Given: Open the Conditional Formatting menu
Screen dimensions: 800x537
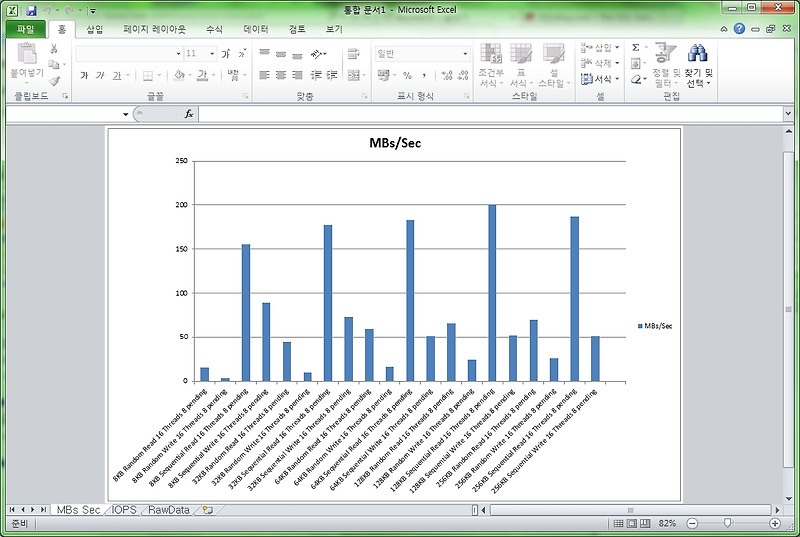Looking at the screenshot, I should coord(491,65).
